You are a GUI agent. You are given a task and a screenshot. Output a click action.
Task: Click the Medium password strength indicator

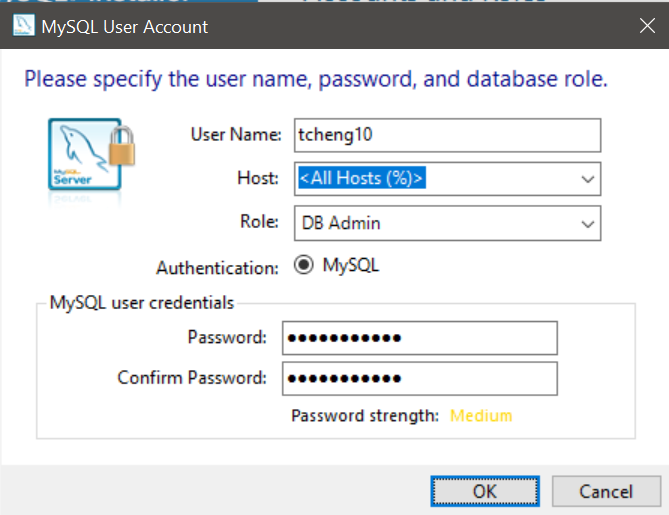tap(480, 415)
